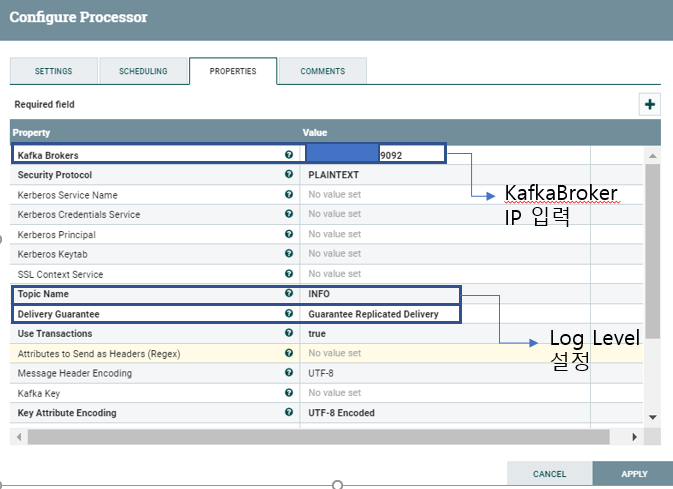Click the vertical scrollbar up arrow
Image resolution: width=673 pixels, height=489 pixels.
tap(652, 155)
